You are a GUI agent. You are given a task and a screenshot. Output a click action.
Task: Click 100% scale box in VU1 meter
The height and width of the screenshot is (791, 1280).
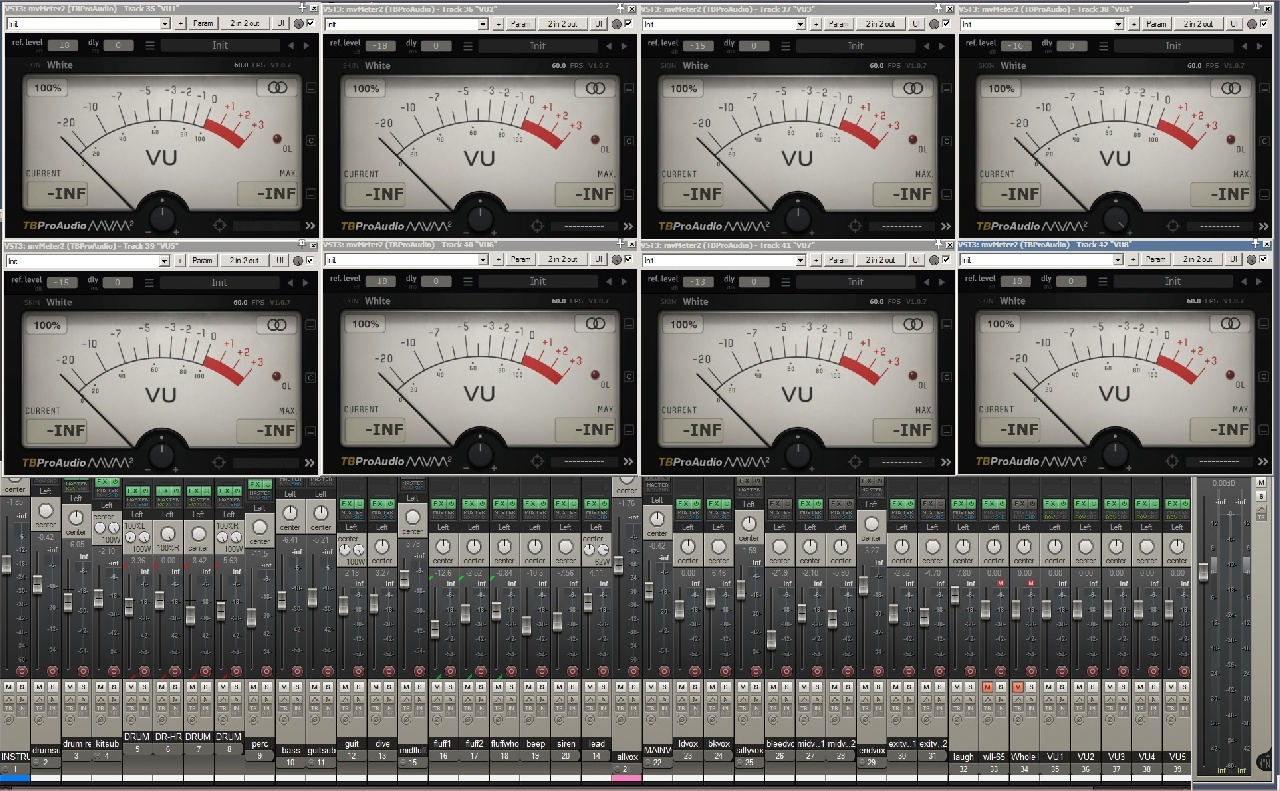click(47, 88)
